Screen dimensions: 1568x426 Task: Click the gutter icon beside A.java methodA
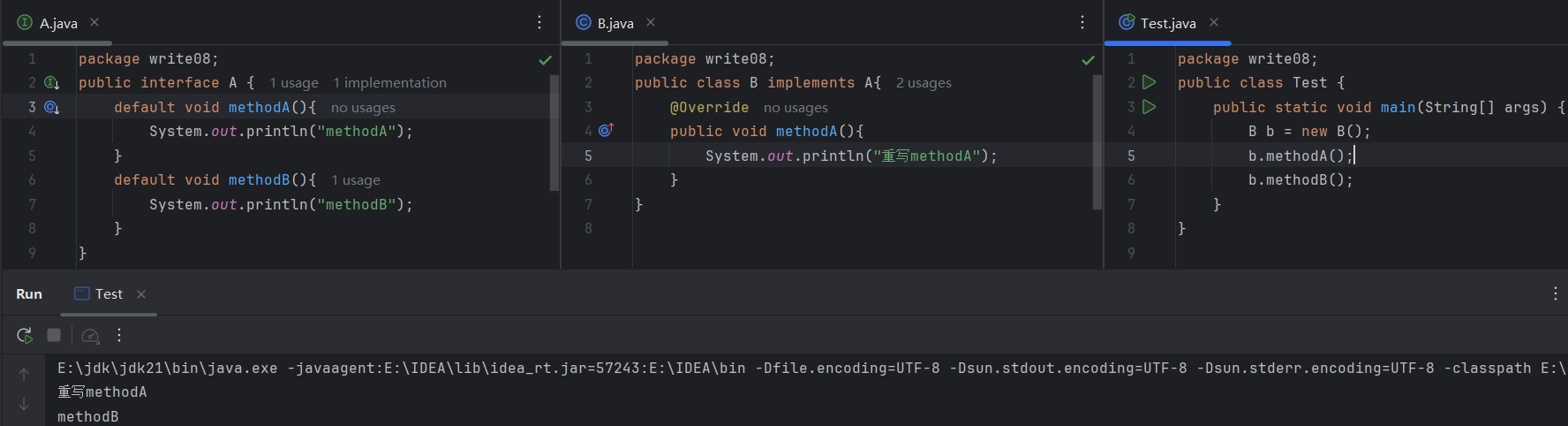tap(52, 107)
